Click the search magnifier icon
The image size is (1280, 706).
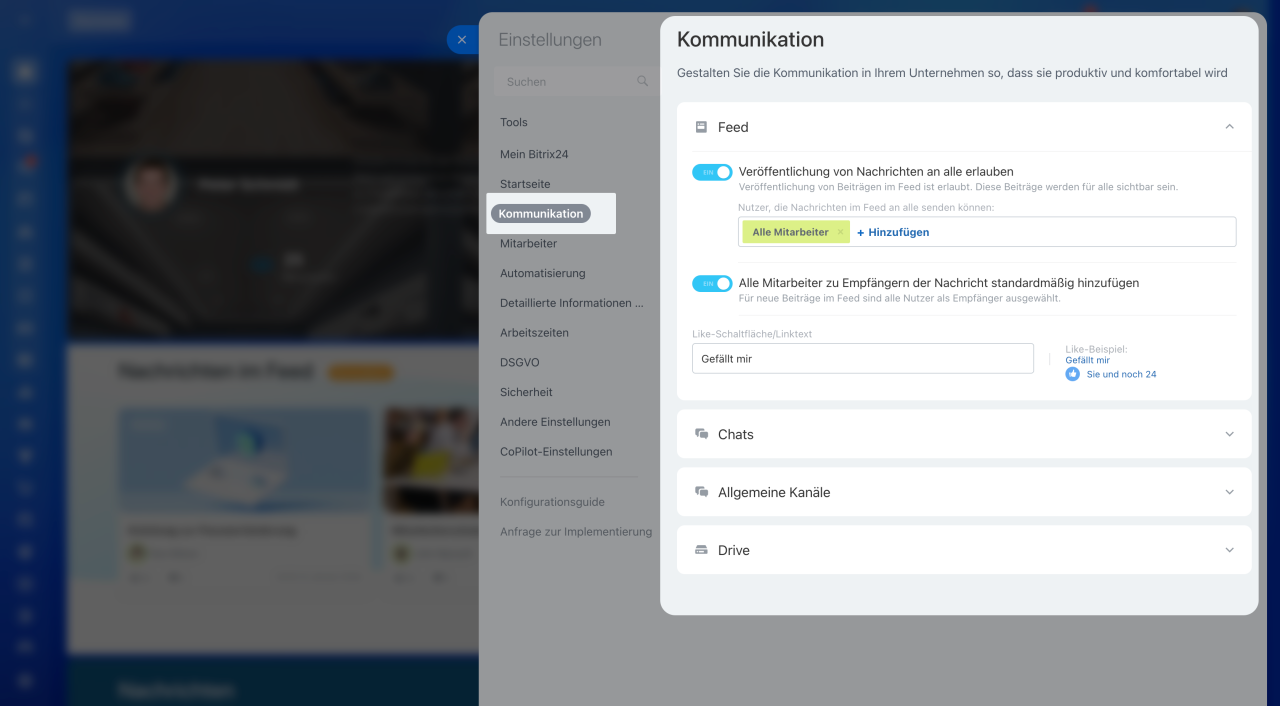pos(643,81)
